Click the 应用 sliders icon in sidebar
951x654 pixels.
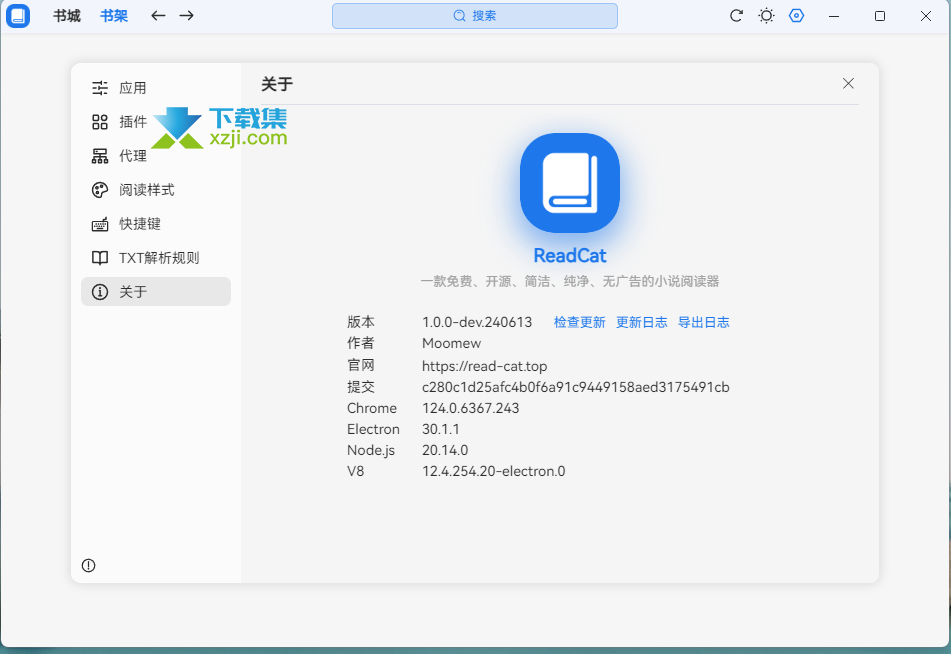[100, 88]
